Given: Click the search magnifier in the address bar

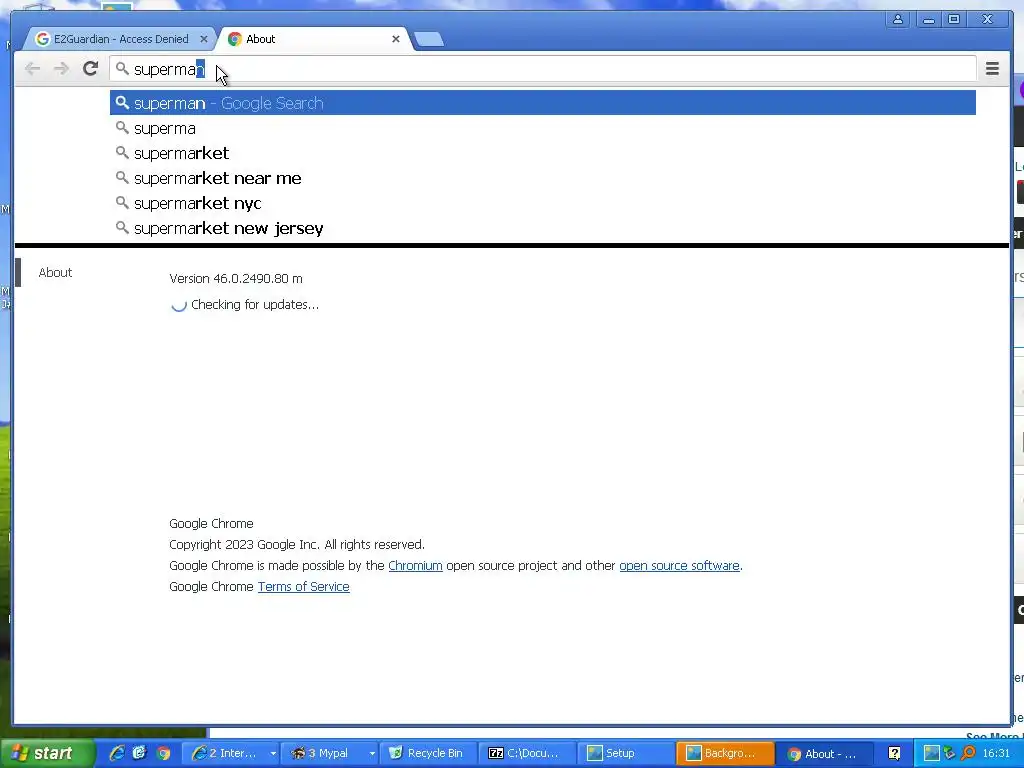Looking at the screenshot, I should coord(122,68).
